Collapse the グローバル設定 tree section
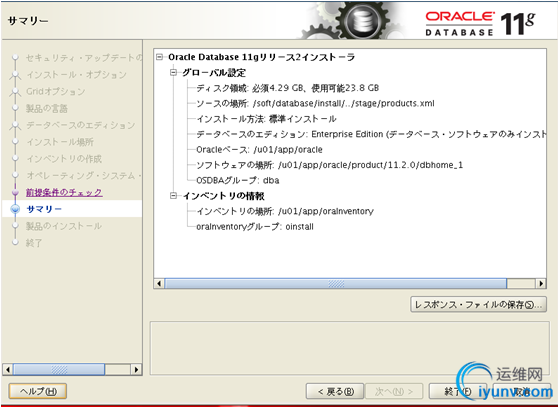559x408 pixels. point(173,73)
